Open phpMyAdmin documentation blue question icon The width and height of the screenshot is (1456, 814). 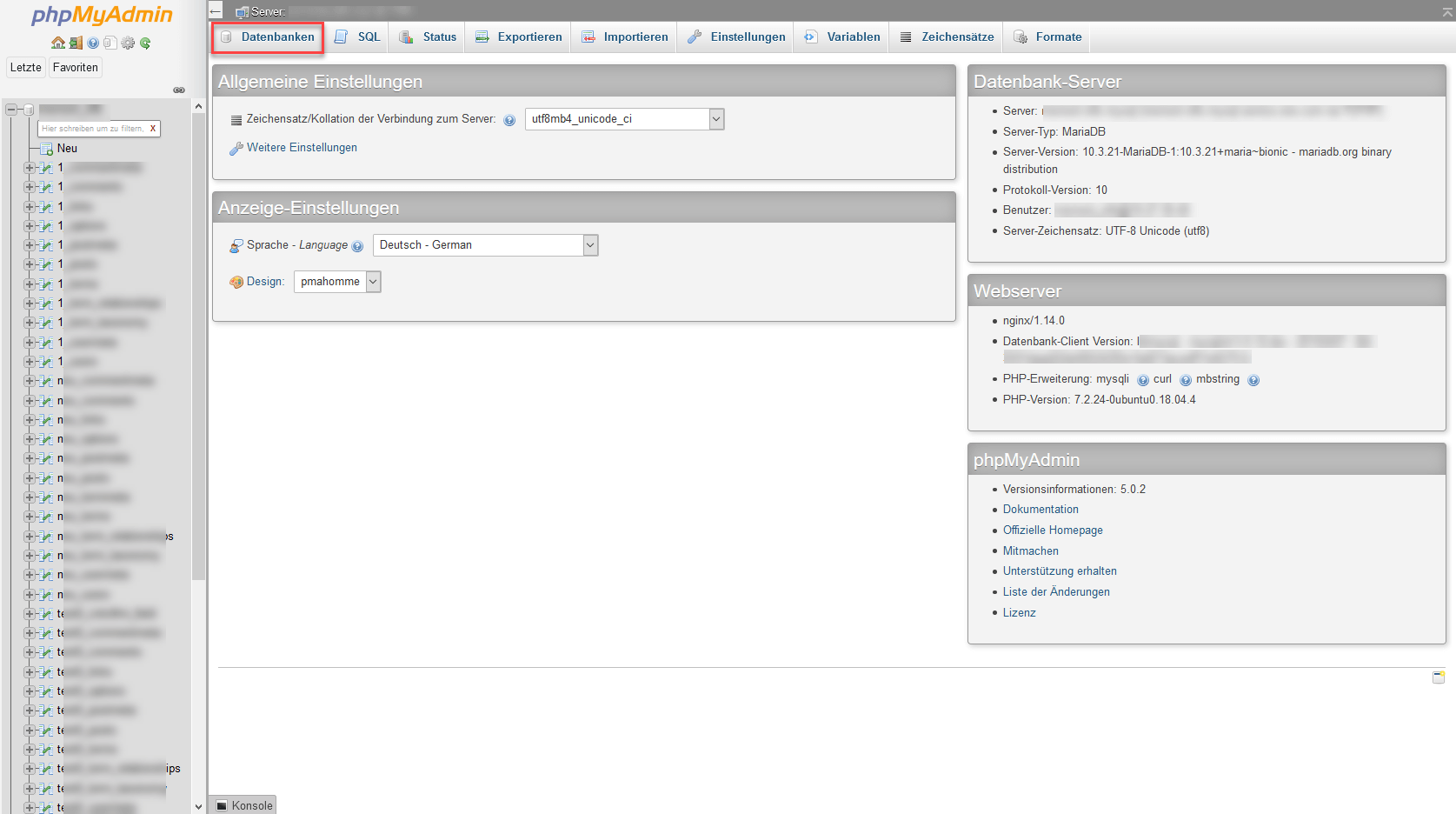coord(93,43)
